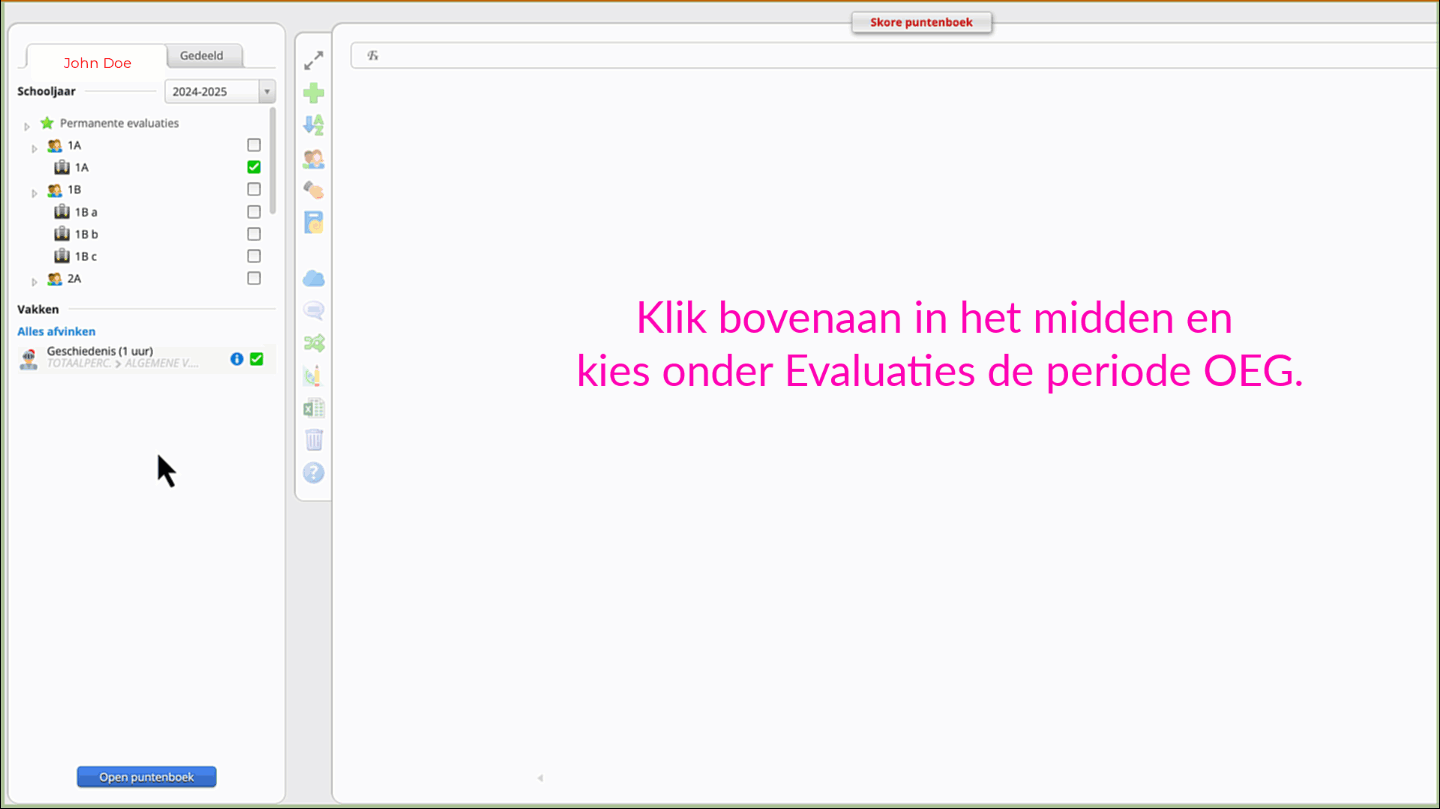Click the blue info icon beside Geschiedenis
This screenshot has width=1440, height=809.
pos(237,359)
